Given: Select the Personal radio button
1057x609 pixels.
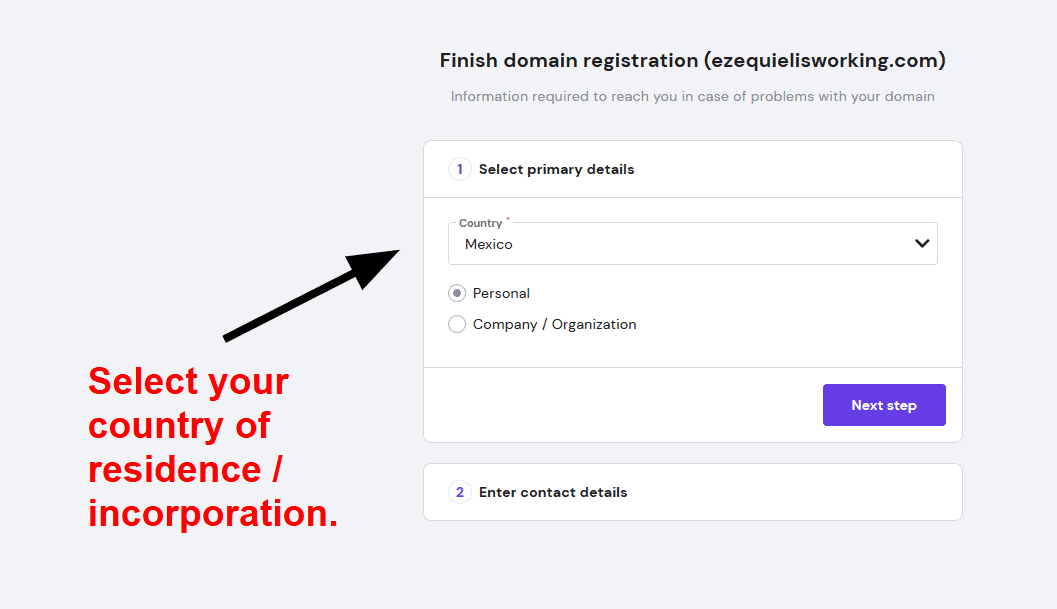Looking at the screenshot, I should tap(457, 293).
